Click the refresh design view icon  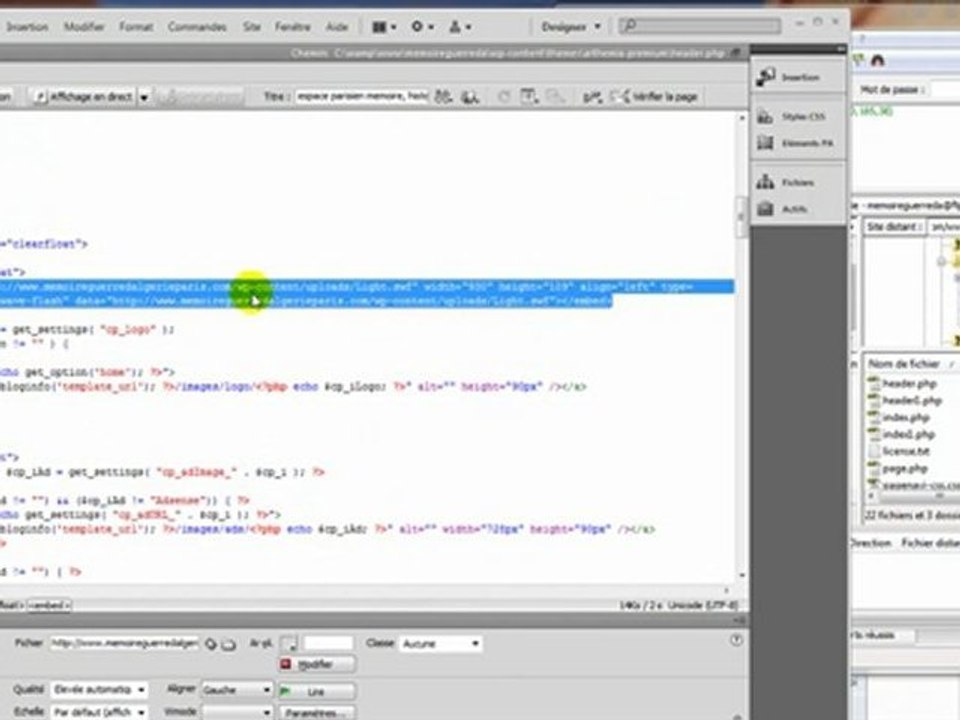tap(504, 96)
